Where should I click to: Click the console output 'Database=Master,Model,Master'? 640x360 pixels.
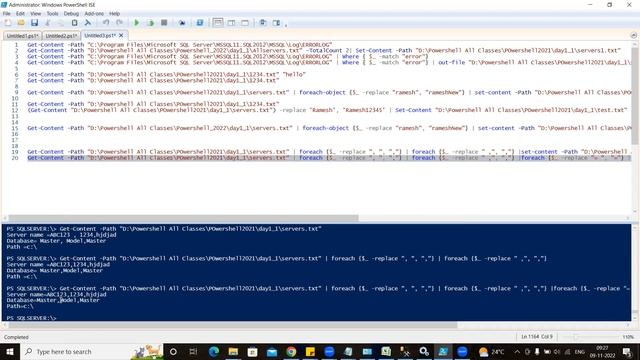point(53,300)
